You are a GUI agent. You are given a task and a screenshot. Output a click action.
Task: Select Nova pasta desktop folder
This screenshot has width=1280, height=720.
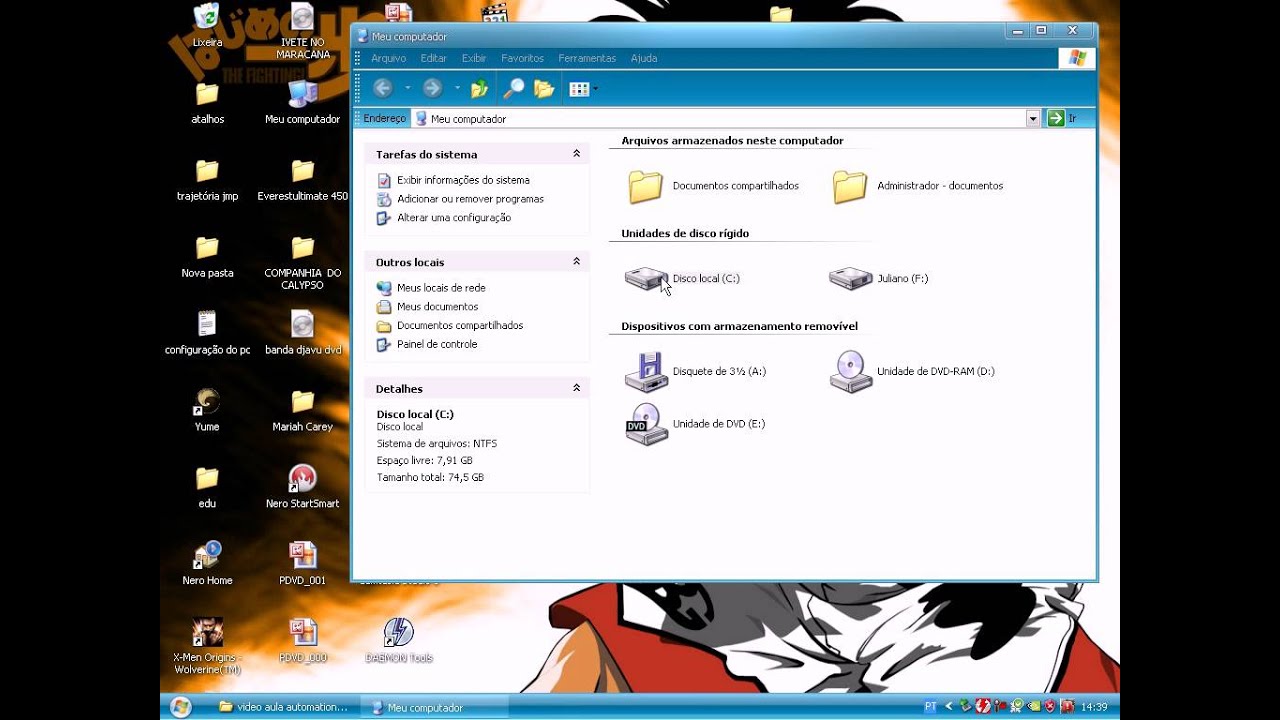tap(207, 257)
